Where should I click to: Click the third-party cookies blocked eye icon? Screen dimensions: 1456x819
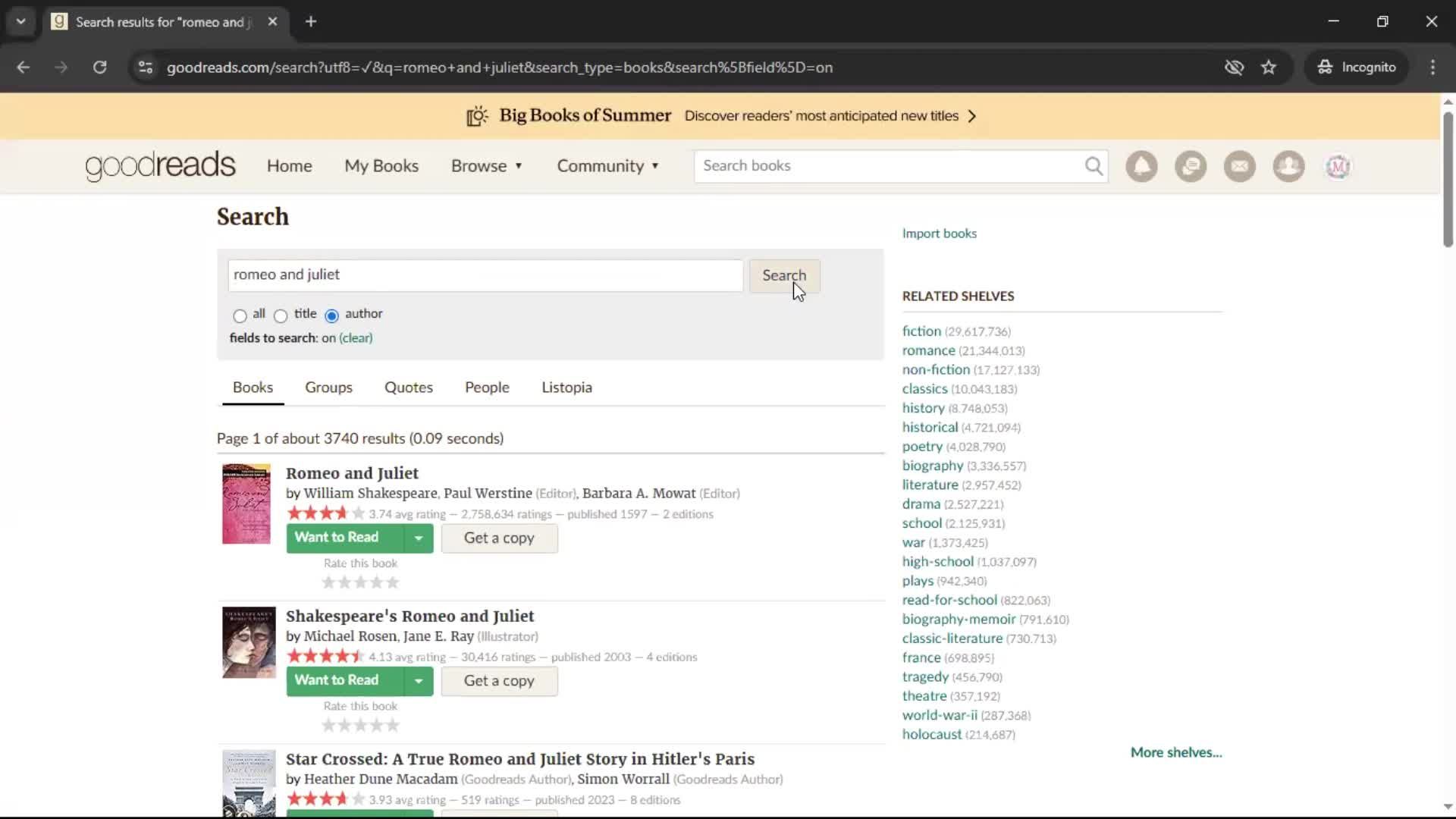(x=1234, y=67)
